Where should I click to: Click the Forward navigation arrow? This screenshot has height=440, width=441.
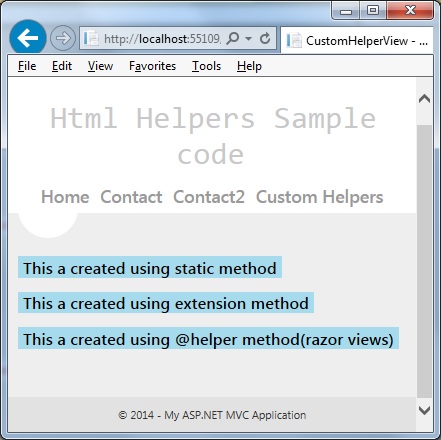pos(63,38)
